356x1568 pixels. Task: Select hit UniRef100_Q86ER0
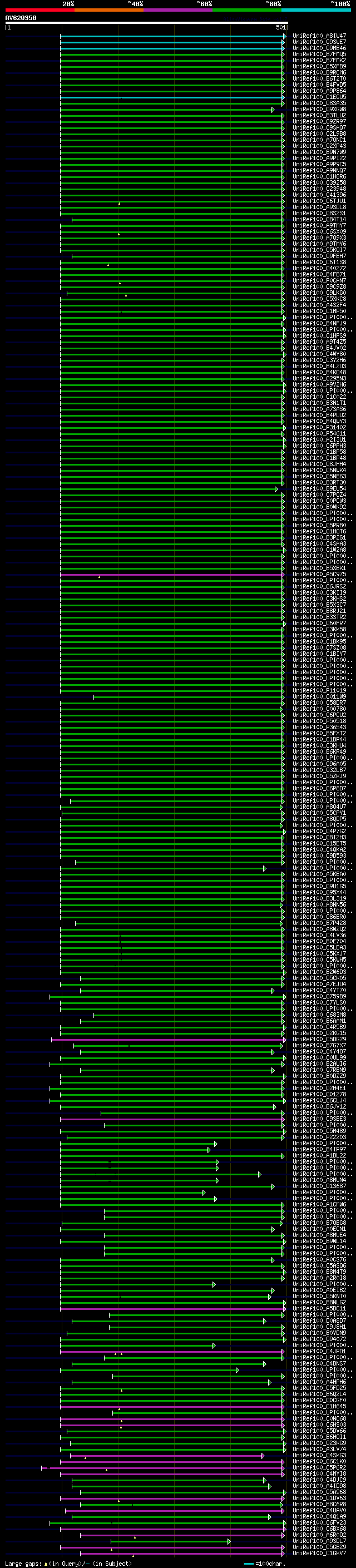click(x=319, y=917)
